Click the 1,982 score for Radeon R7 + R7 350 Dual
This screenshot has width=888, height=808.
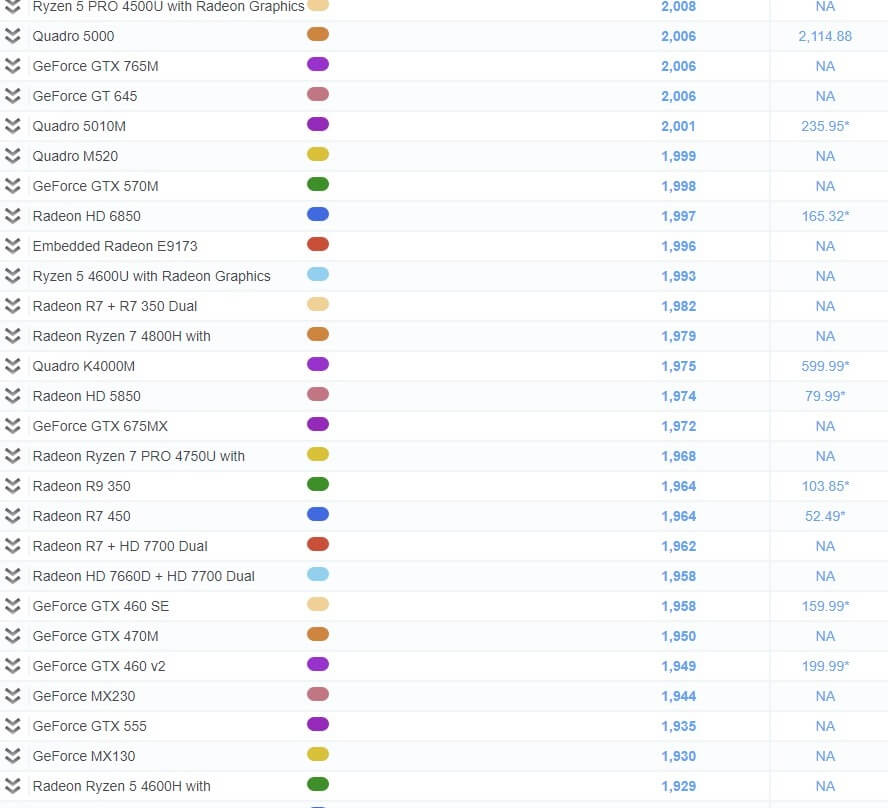[678, 306]
